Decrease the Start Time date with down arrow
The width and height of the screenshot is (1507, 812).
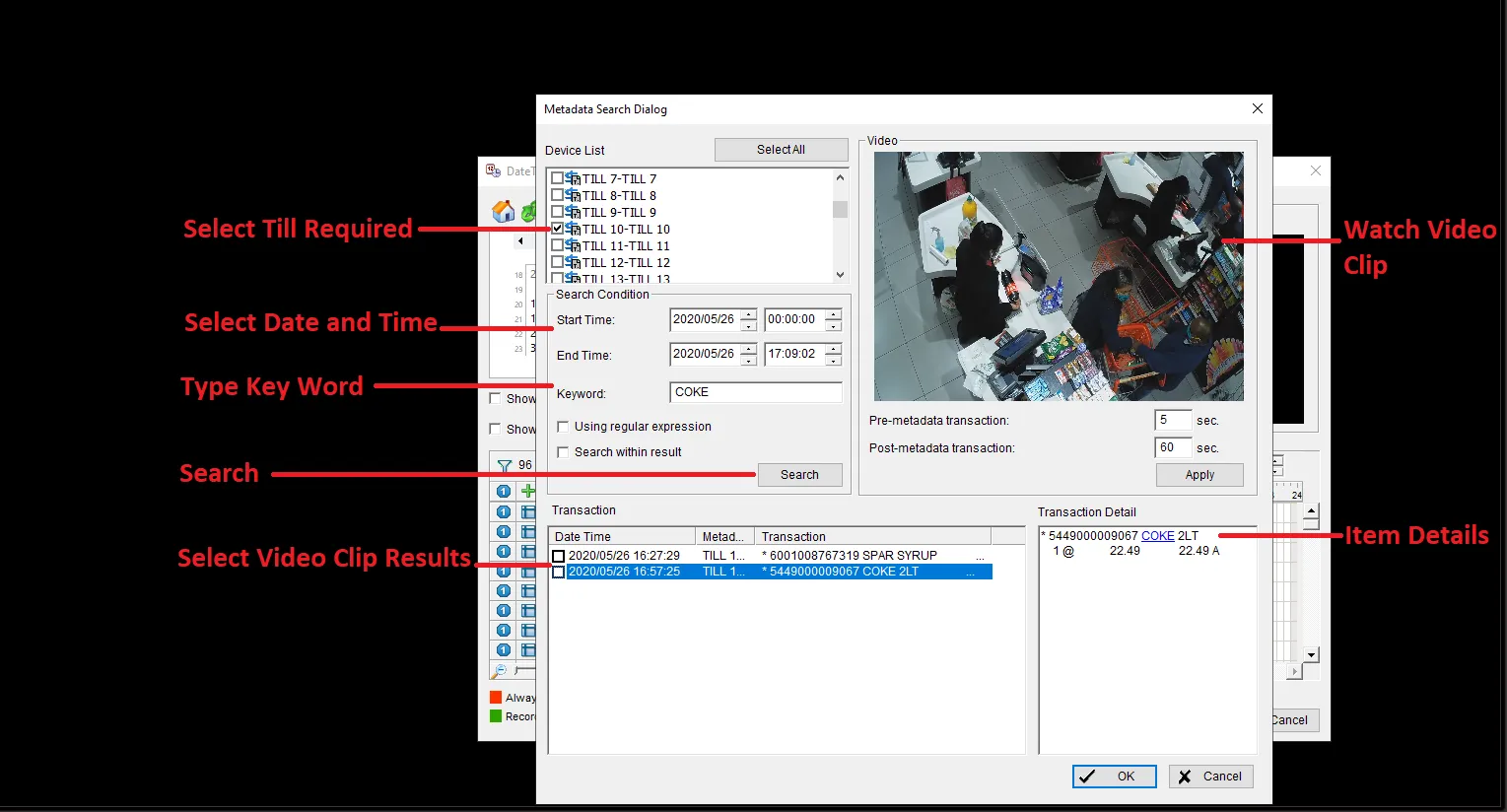point(749,325)
